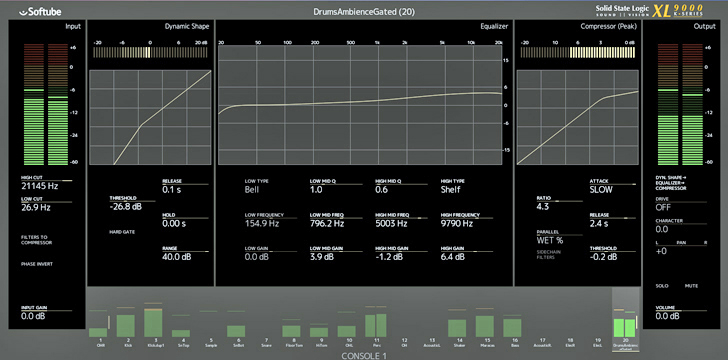The width and height of the screenshot is (728, 360).
Task: Click the Dynamic Shape transfer graph
Action: pyautogui.click(x=150, y=117)
